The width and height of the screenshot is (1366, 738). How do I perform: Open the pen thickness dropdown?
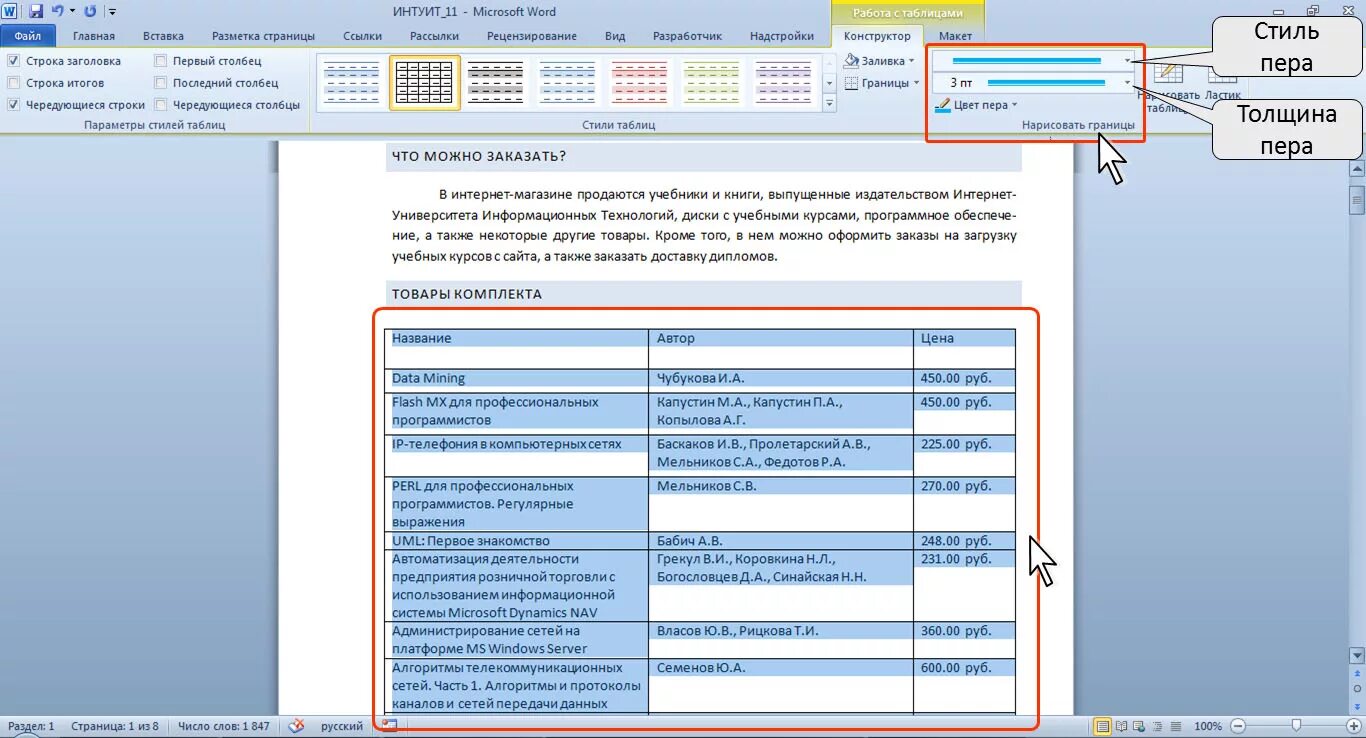click(x=1128, y=81)
